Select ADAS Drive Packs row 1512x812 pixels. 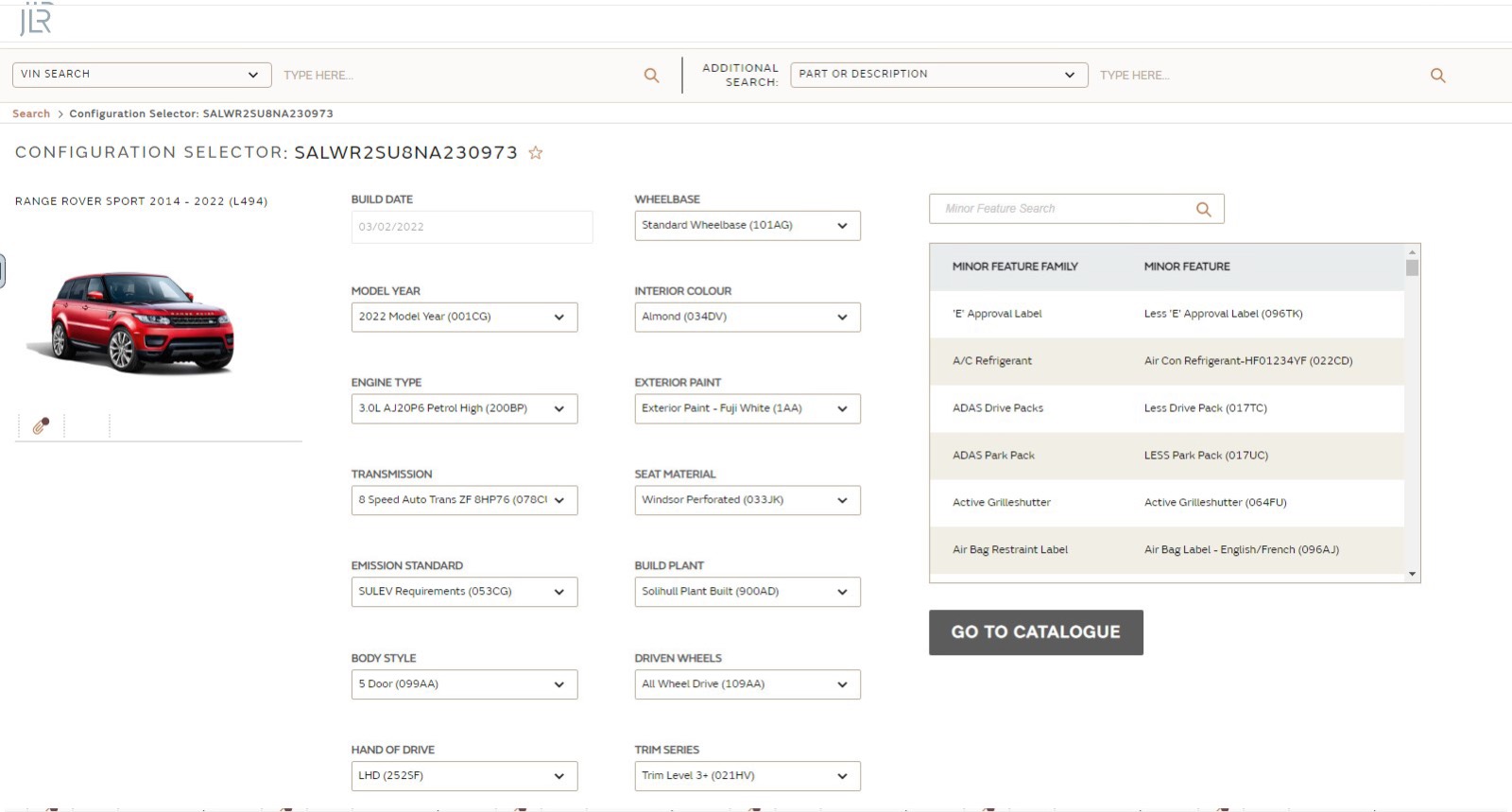point(1167,408)
